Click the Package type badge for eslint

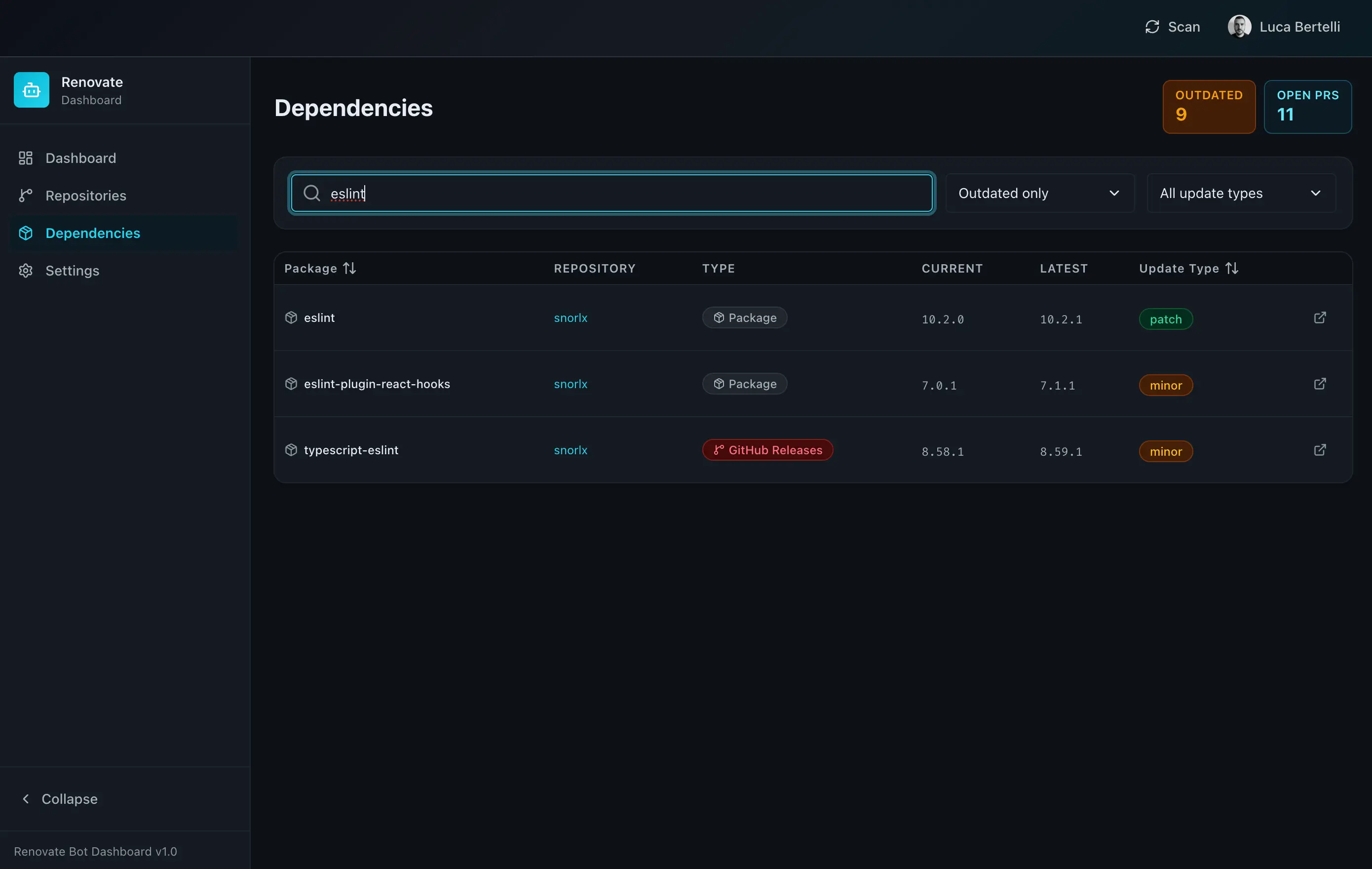pyautogui.click(x=745, y=317)
